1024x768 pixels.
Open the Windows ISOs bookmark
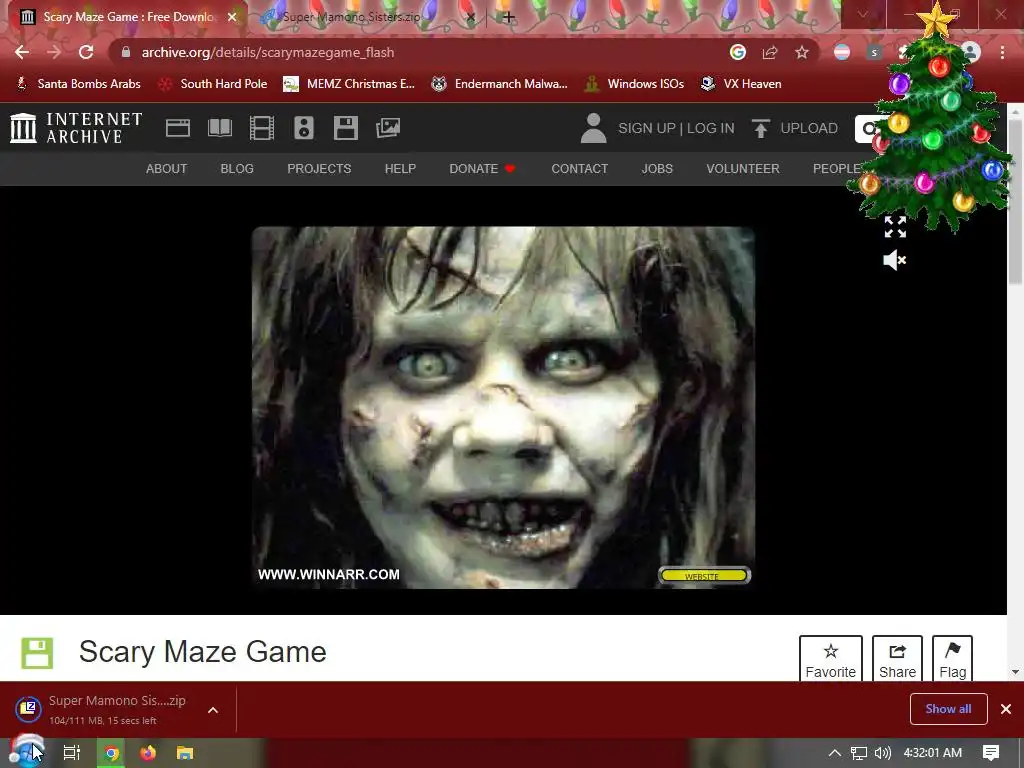click(x=635, y=84)
